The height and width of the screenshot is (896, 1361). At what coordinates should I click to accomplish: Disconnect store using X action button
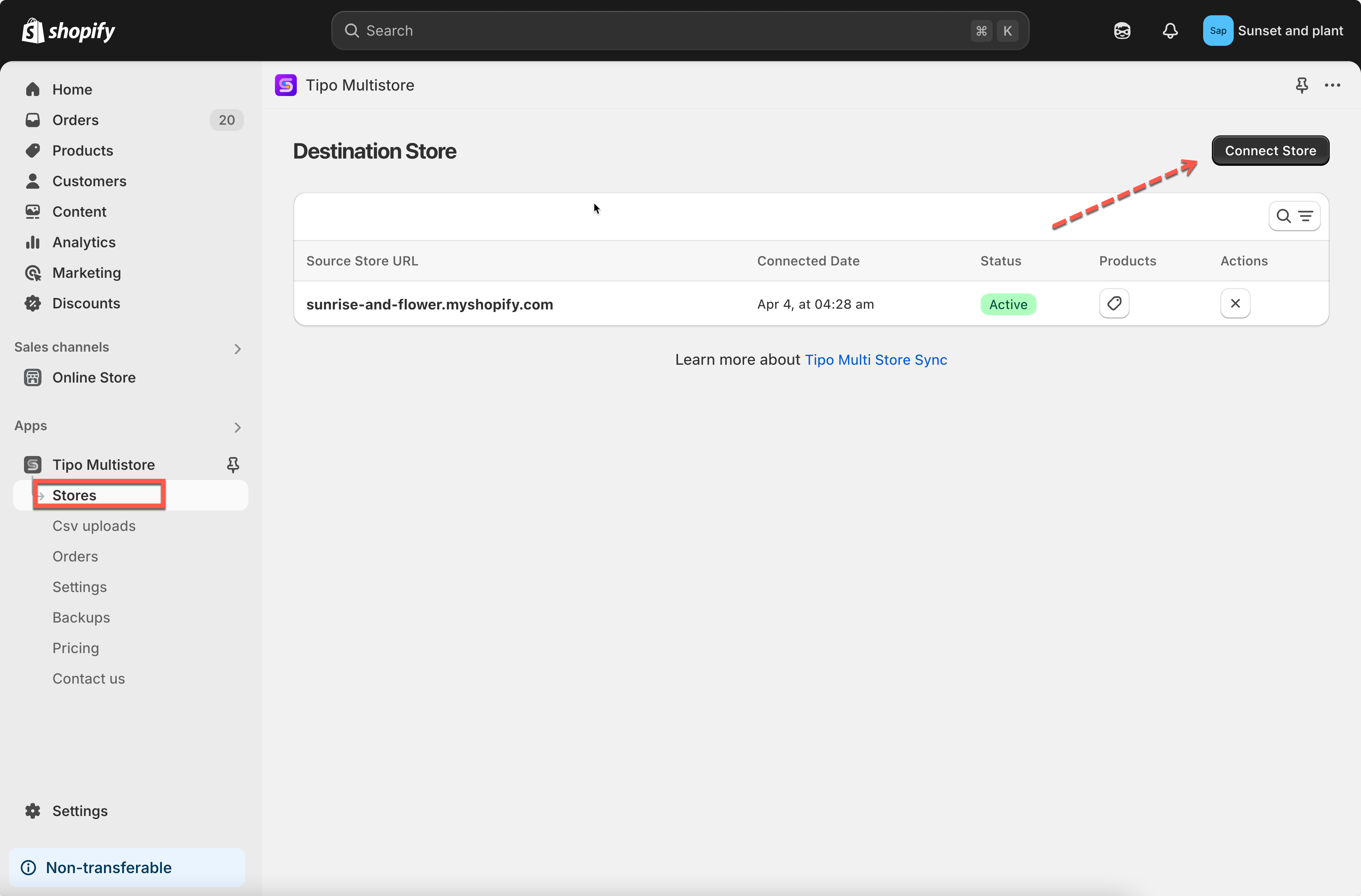pos(1235,304)
